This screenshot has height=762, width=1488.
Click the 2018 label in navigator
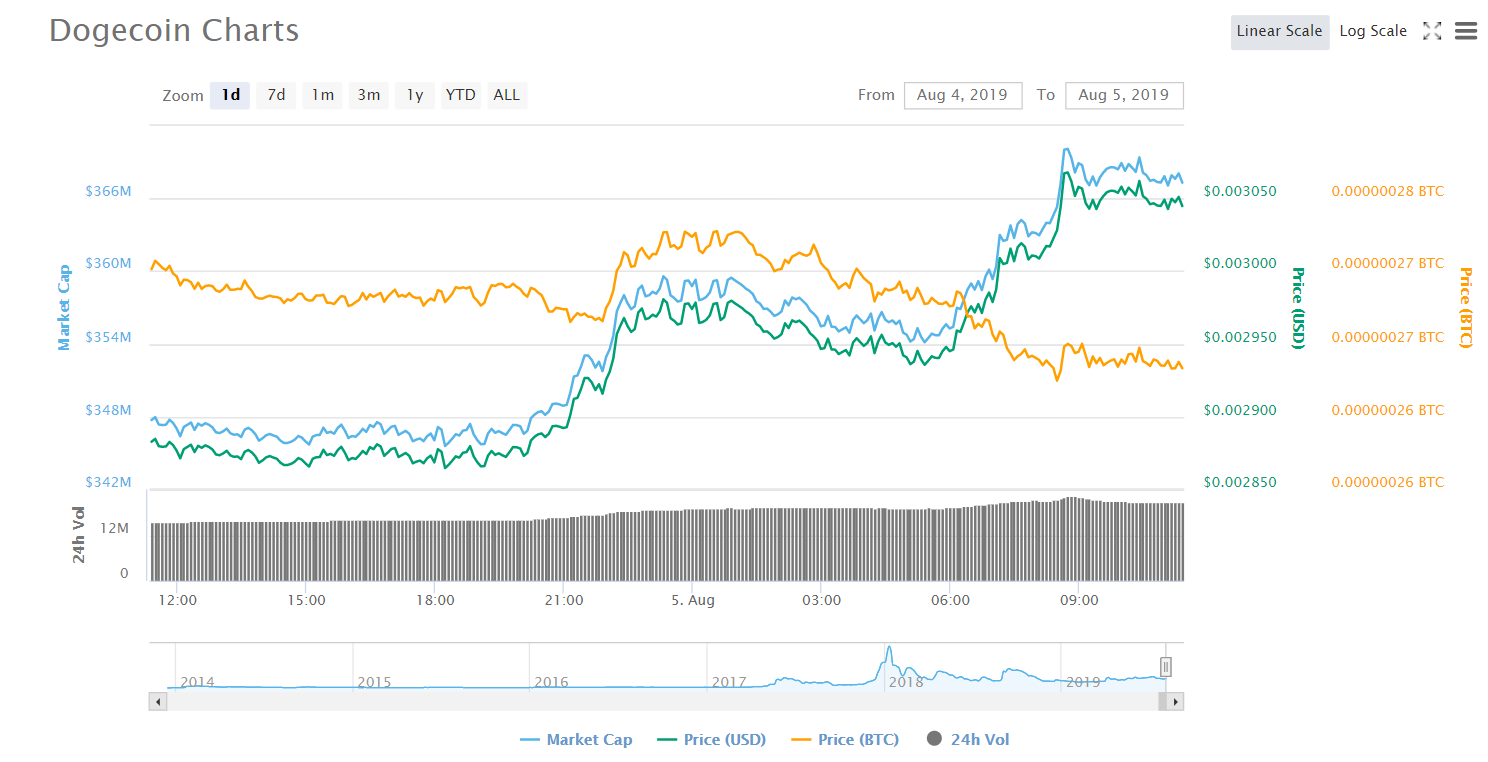tap(906, 682)
